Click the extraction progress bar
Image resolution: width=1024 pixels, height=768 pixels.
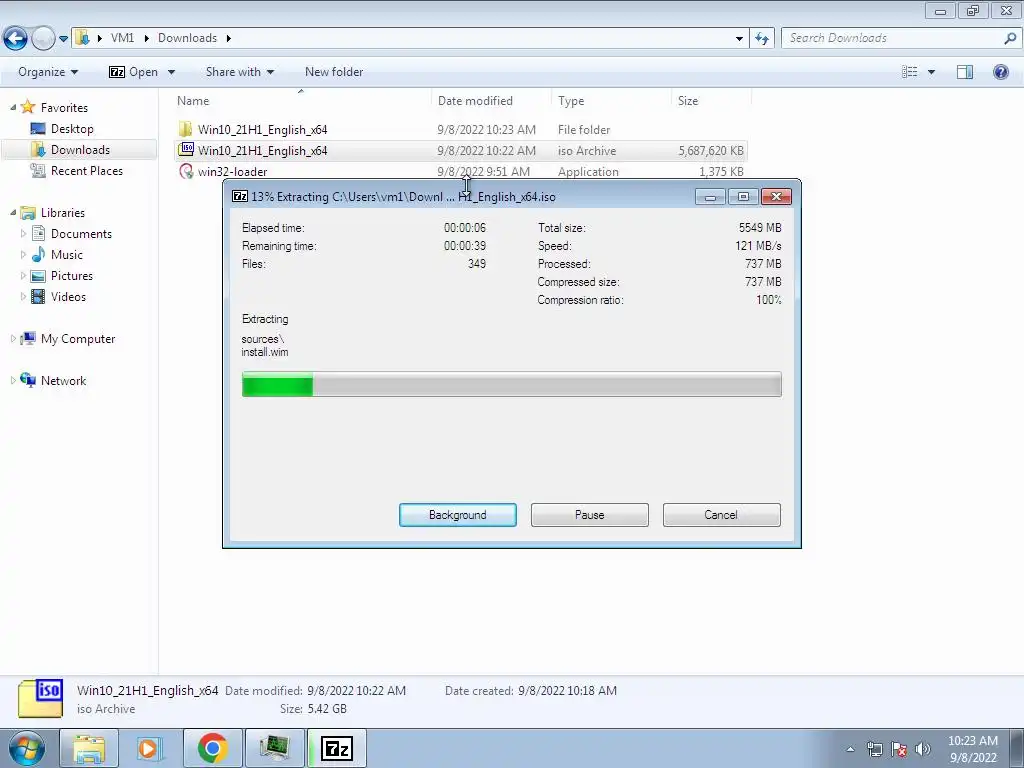511,384
